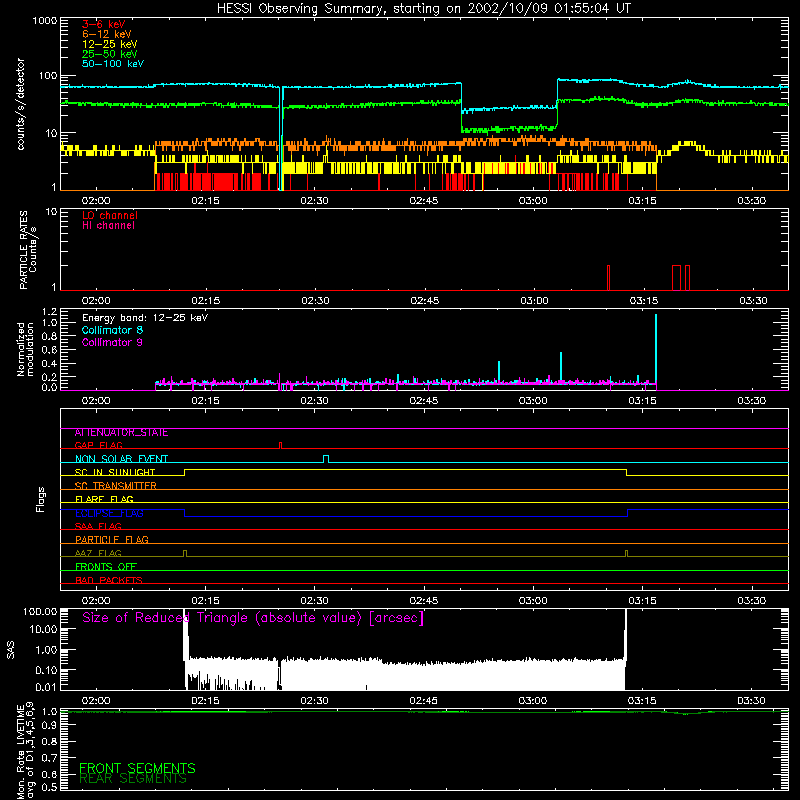This screenshot has height=800, width=800.
Task: Click the Normalized modulation axis label
Action: [x=25, y=349]
